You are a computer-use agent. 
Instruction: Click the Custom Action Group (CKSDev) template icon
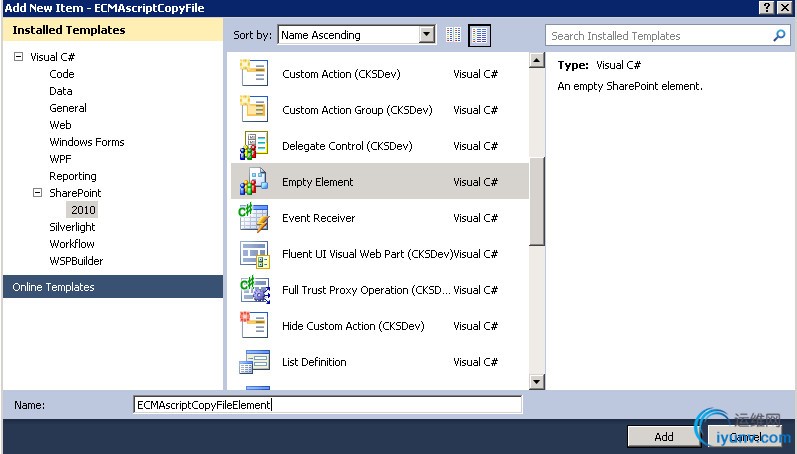[254, 109]
